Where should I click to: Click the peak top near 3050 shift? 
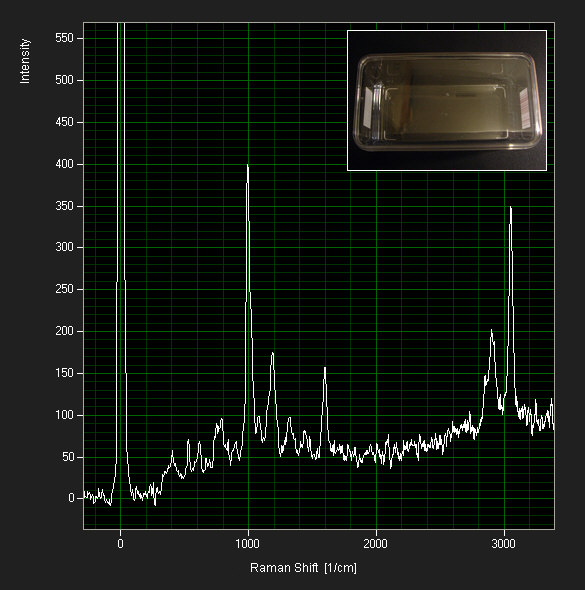(x=511, y=209)
